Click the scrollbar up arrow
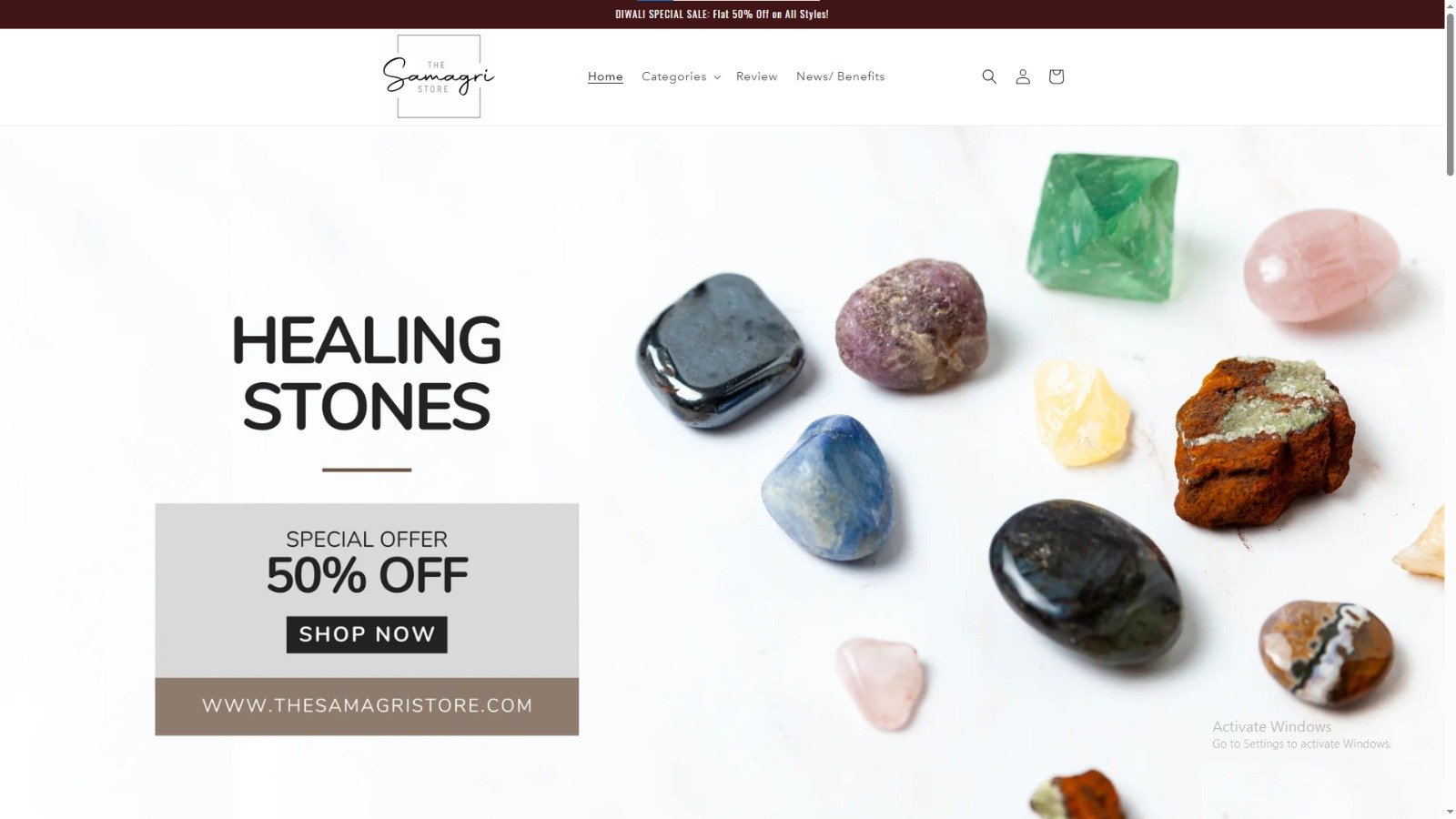1456x819 pixels. click(1450, 5)
